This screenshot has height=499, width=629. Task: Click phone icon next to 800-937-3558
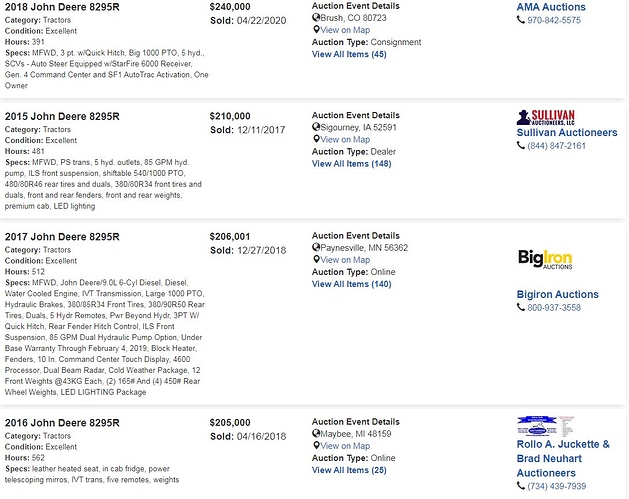pos(521,308)
